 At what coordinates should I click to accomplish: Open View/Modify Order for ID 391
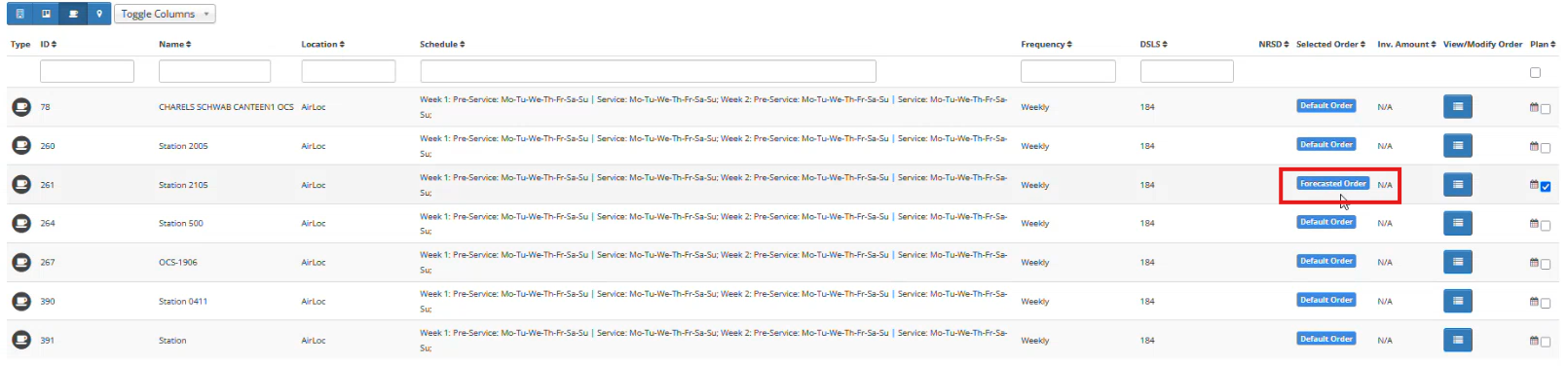point(1457,340)
